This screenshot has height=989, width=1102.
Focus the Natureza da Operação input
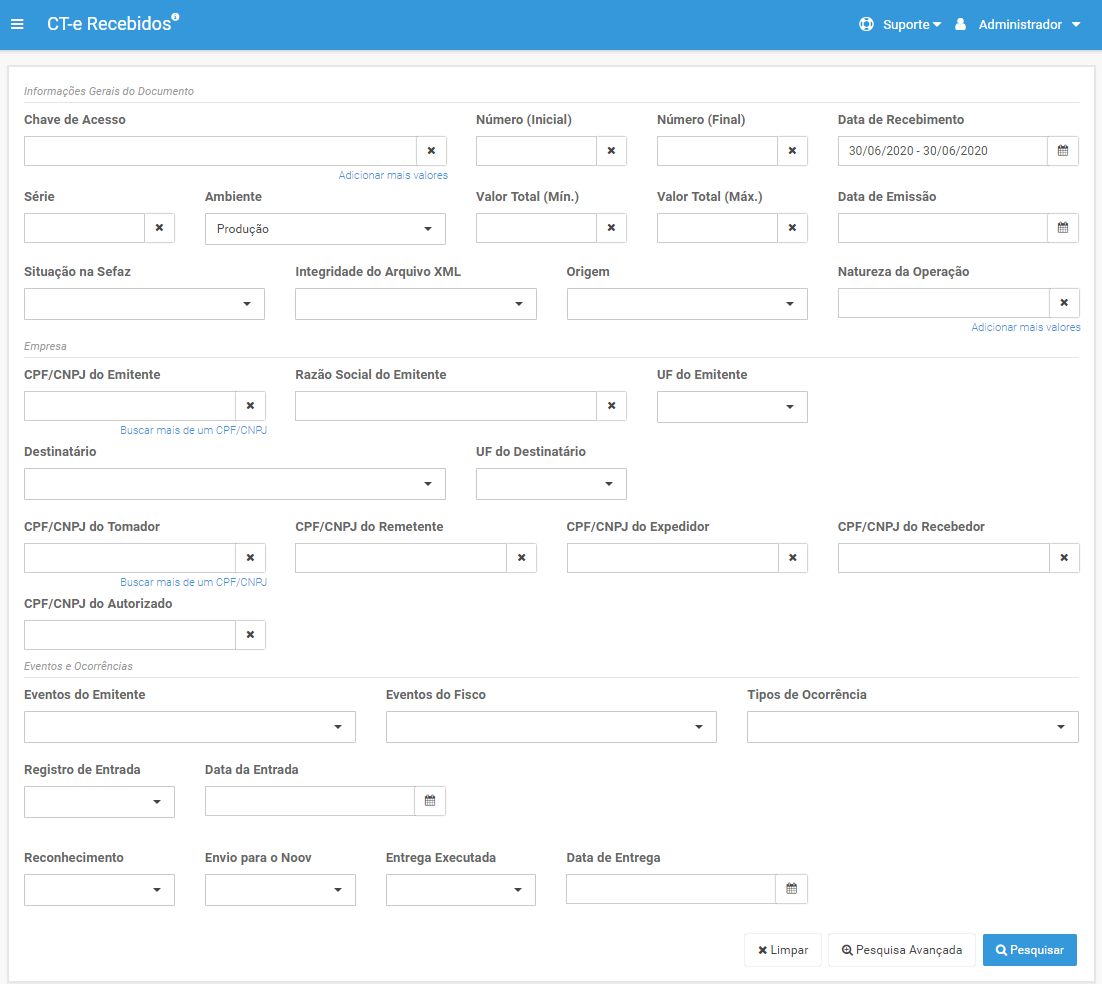point(943,303)
